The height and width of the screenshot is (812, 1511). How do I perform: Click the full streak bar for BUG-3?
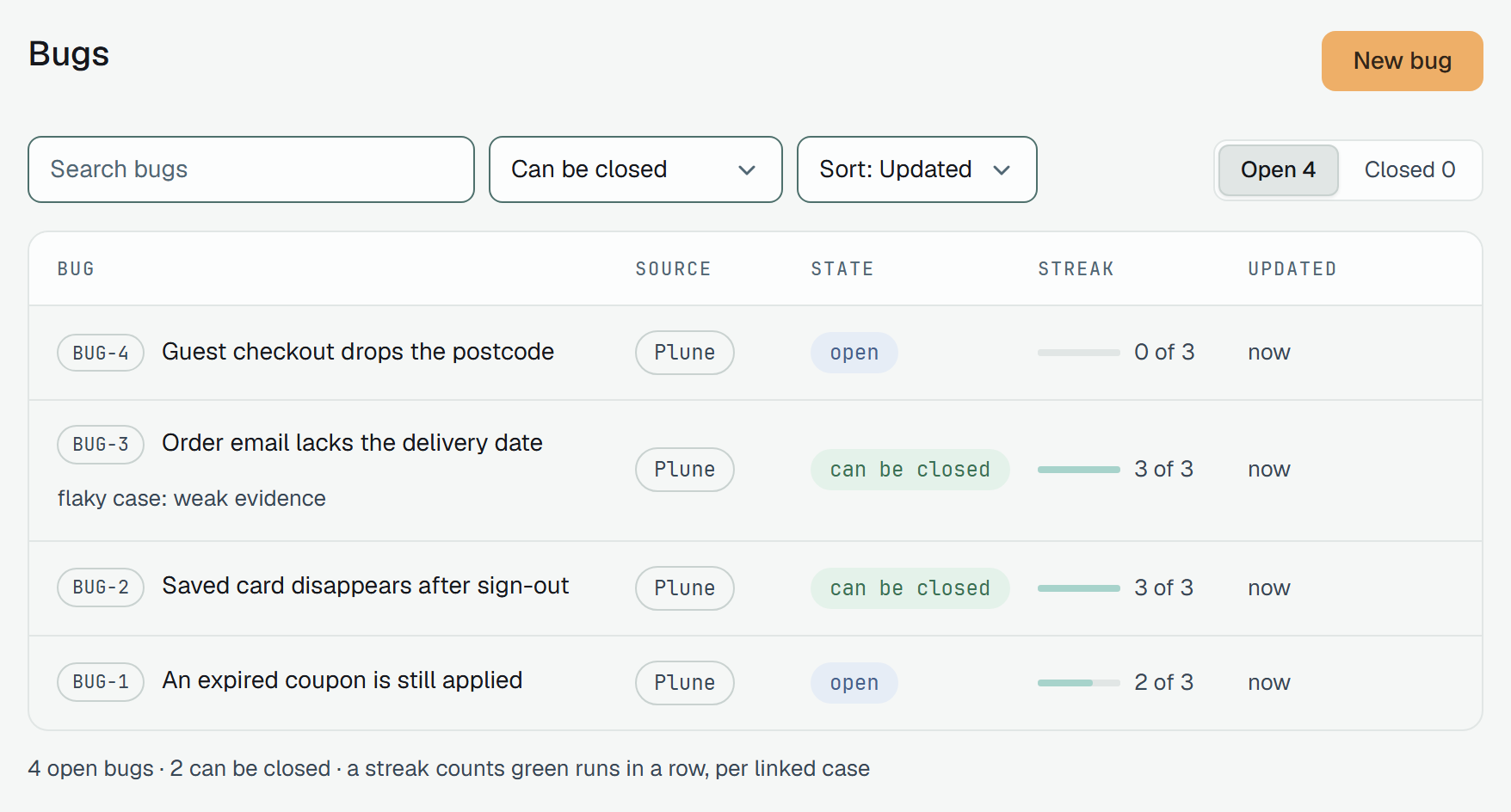pyautogui.click(x=1079, y=470)
